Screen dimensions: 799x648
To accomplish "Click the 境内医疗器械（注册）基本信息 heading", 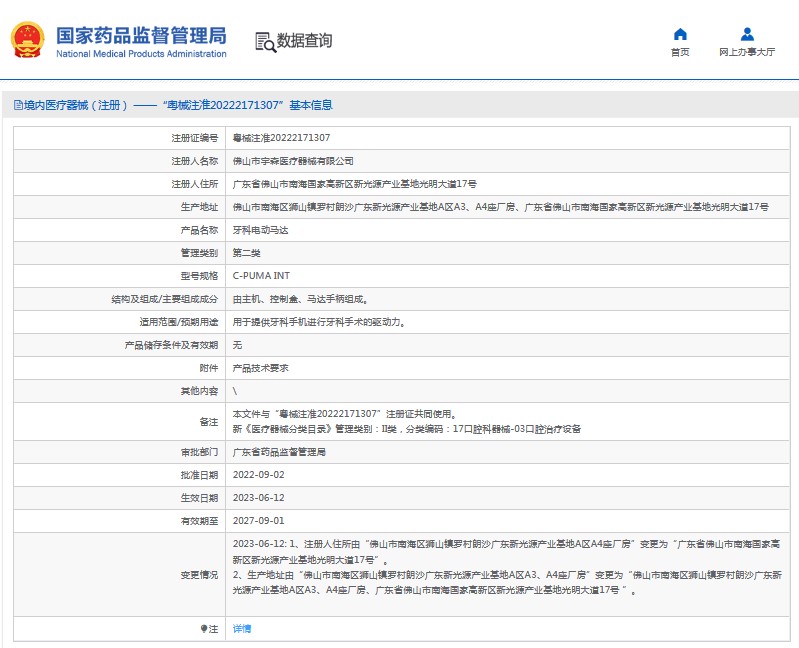I will tap(173, 105).
